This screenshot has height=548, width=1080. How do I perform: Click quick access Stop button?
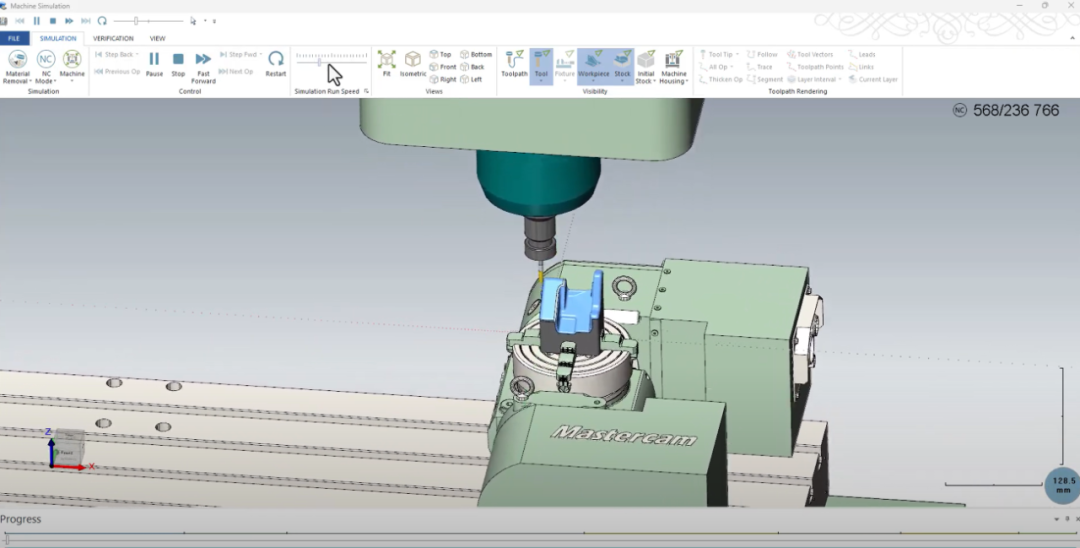click(x=52, y=21)
